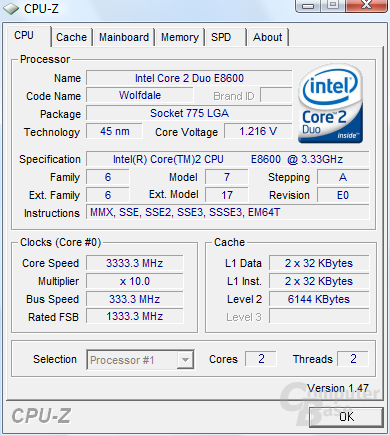Click the Bus Speed value 333.3 MHz
This screenshot has width=390, height=436.
pyautogui.click(x=135, y=299)
